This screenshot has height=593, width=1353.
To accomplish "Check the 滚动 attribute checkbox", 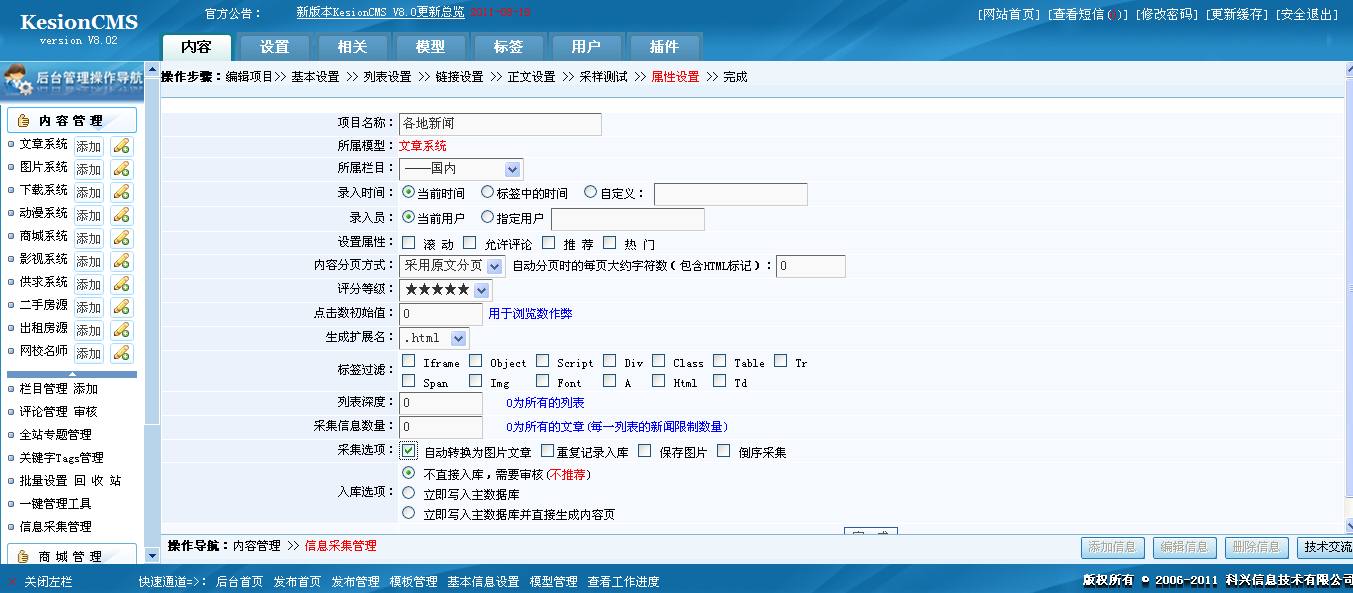I will pos(408,242).
